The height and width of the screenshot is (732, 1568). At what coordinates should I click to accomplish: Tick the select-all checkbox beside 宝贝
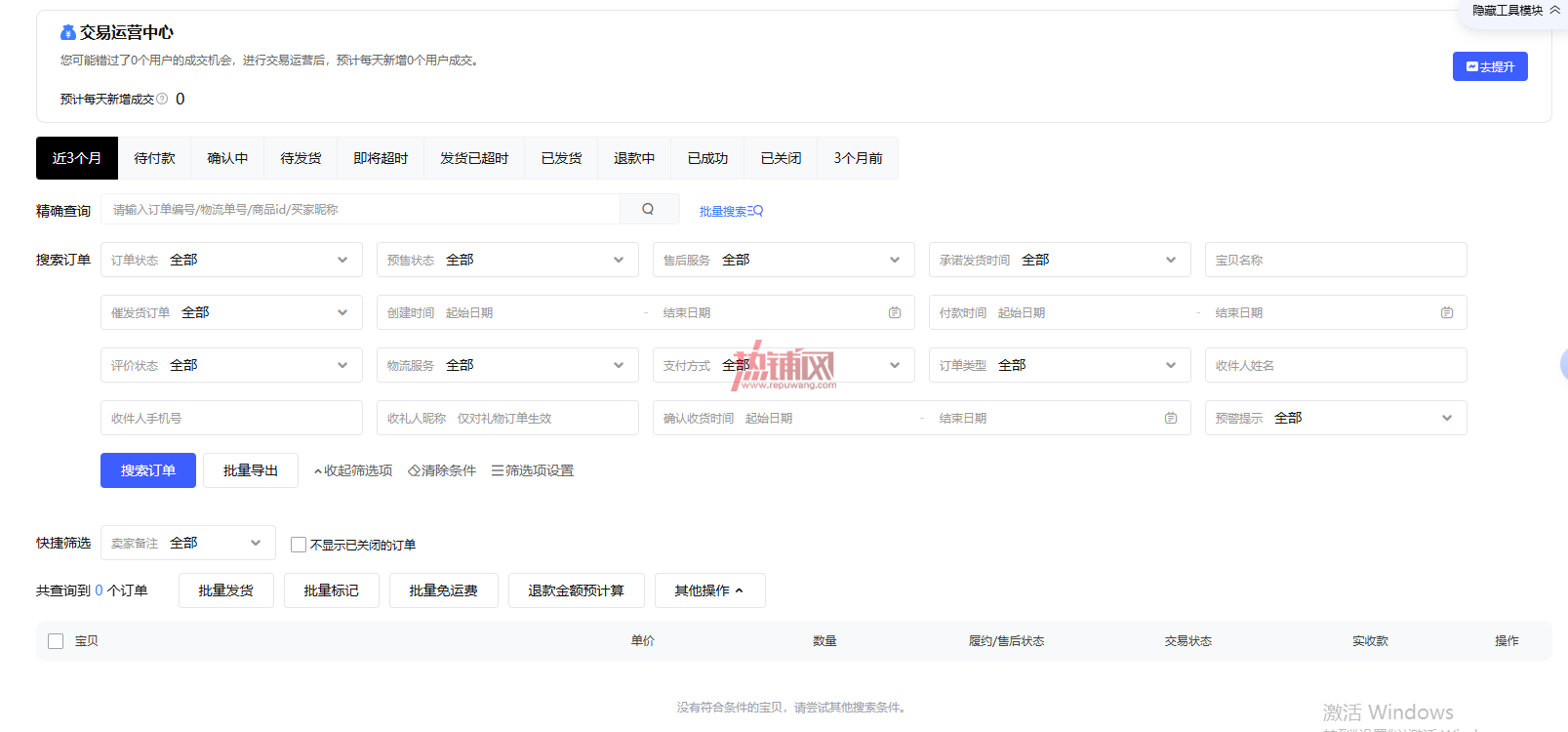(x=56, y=641)
